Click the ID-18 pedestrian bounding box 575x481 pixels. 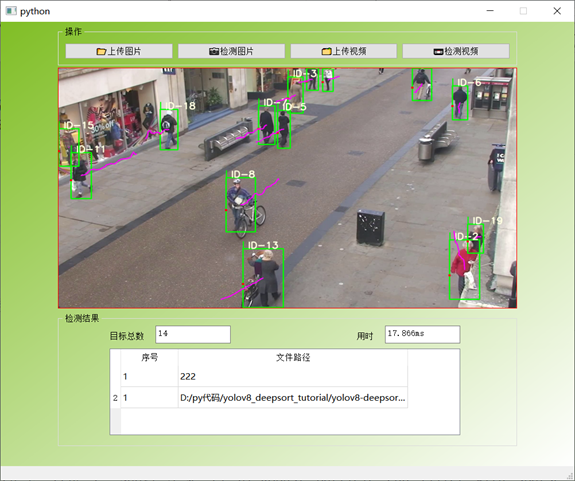tap(169, 129)
